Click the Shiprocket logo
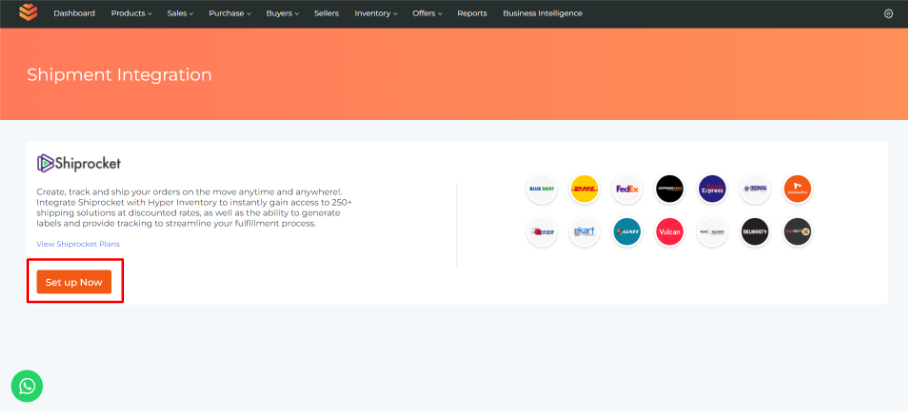908x412 pixels. tap(79, 163)
